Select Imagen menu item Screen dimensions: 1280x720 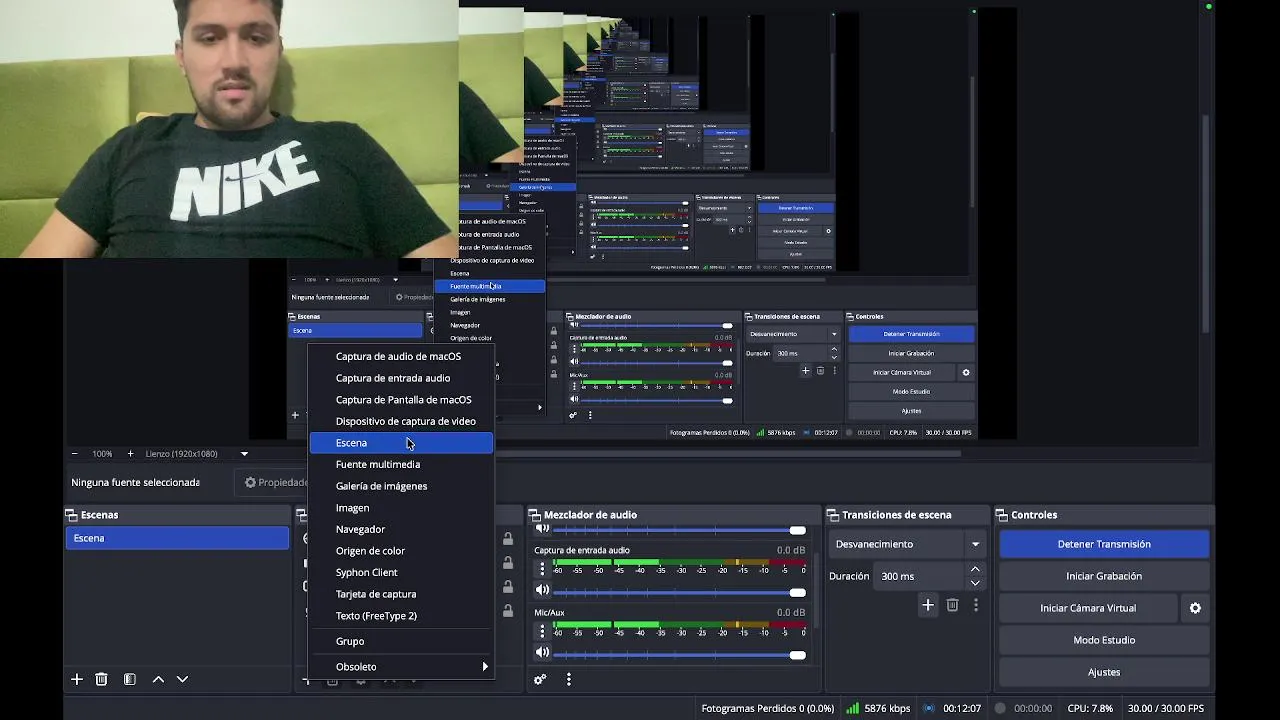point(401,508)
